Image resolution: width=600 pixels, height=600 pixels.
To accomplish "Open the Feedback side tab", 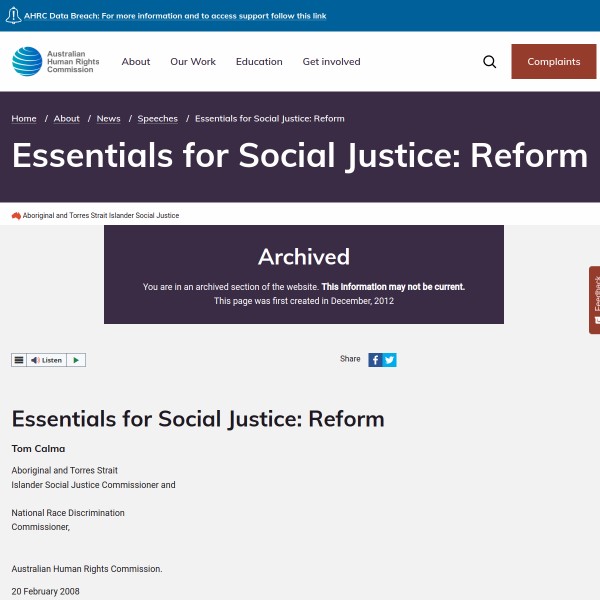I will click(x=594, y=299).
